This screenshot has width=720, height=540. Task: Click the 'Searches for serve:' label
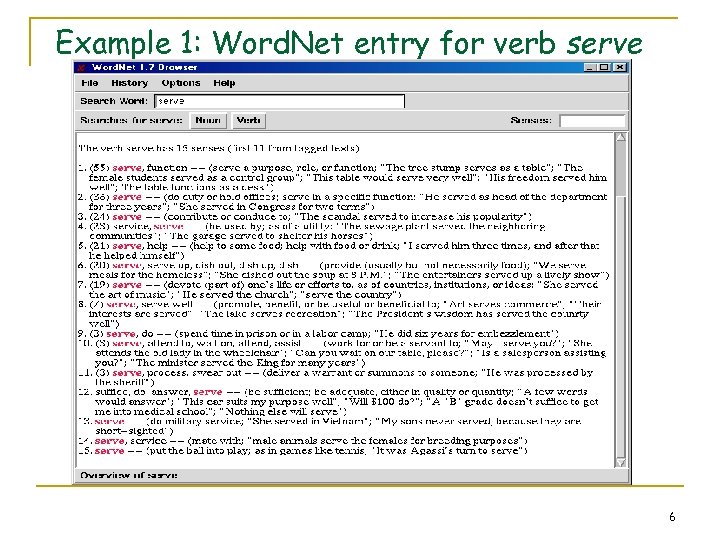tap(131, 120)
